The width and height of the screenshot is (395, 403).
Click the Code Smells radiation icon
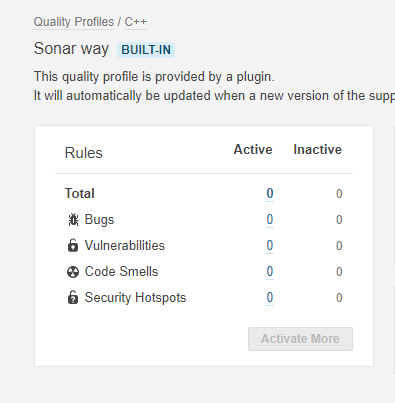point(73,272)
